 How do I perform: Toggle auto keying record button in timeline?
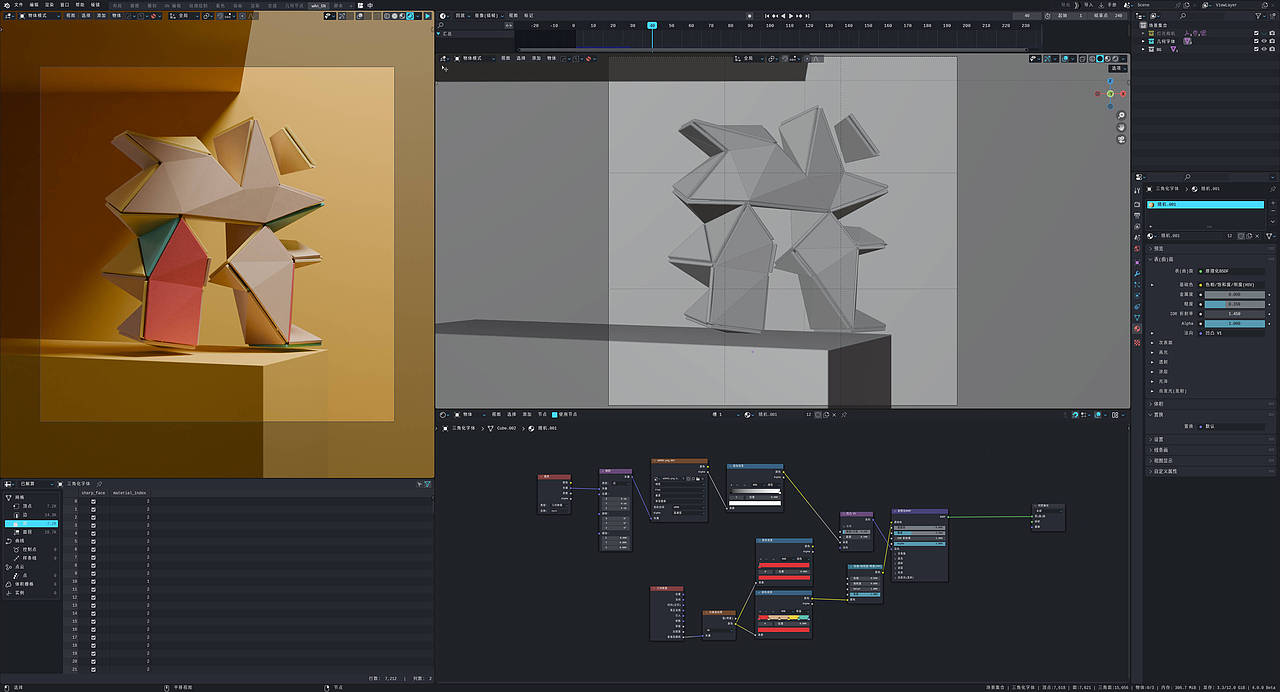tap(750, 16)
